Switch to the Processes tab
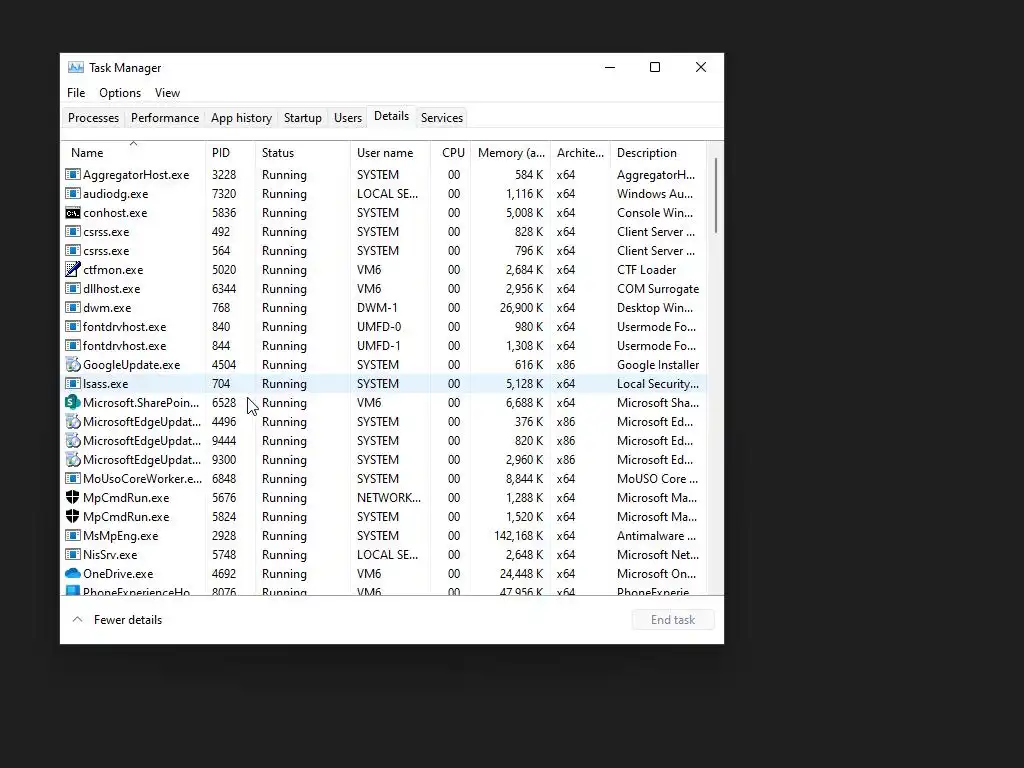 [x=93, y=118]
